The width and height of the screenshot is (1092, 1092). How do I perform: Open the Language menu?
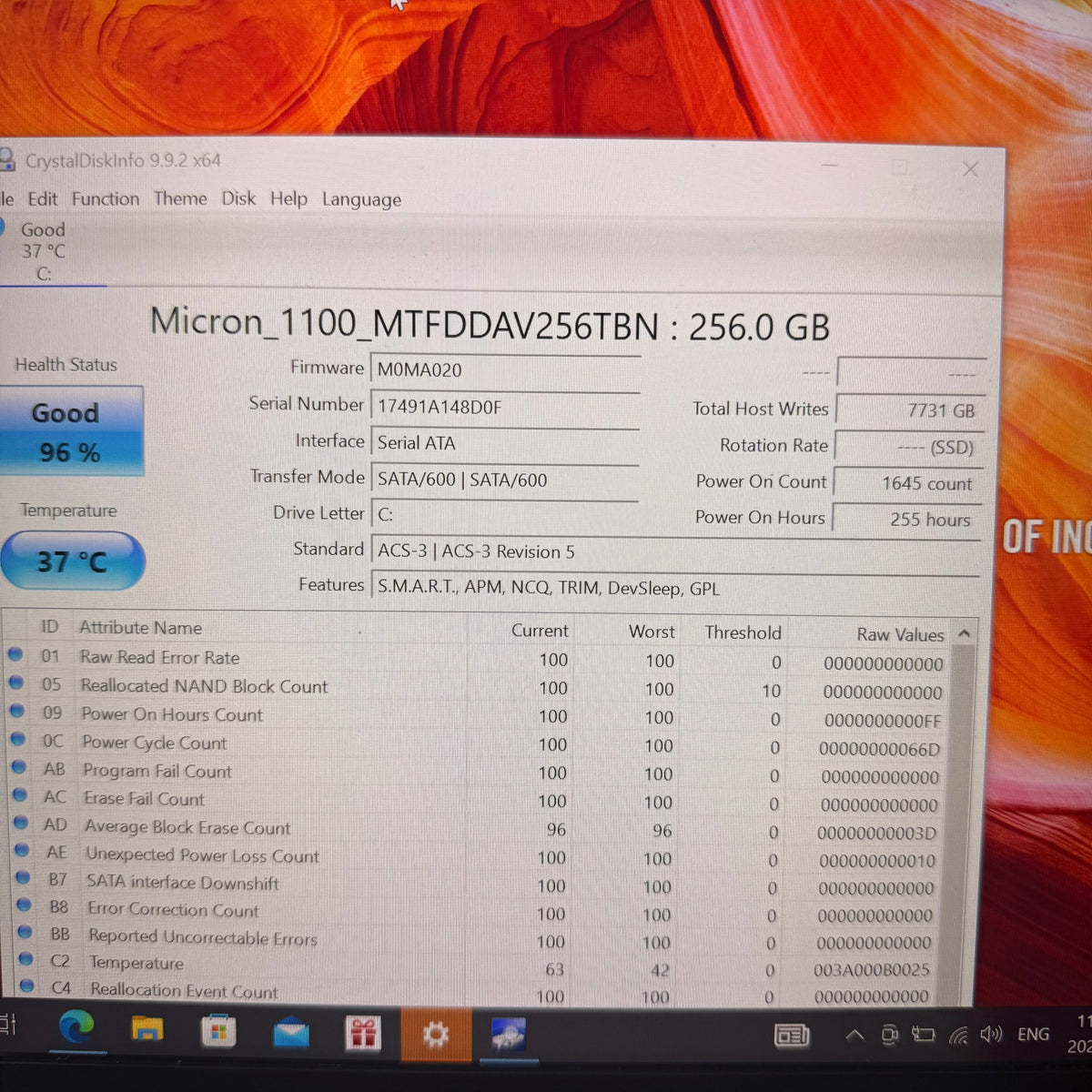pos(361,199)
